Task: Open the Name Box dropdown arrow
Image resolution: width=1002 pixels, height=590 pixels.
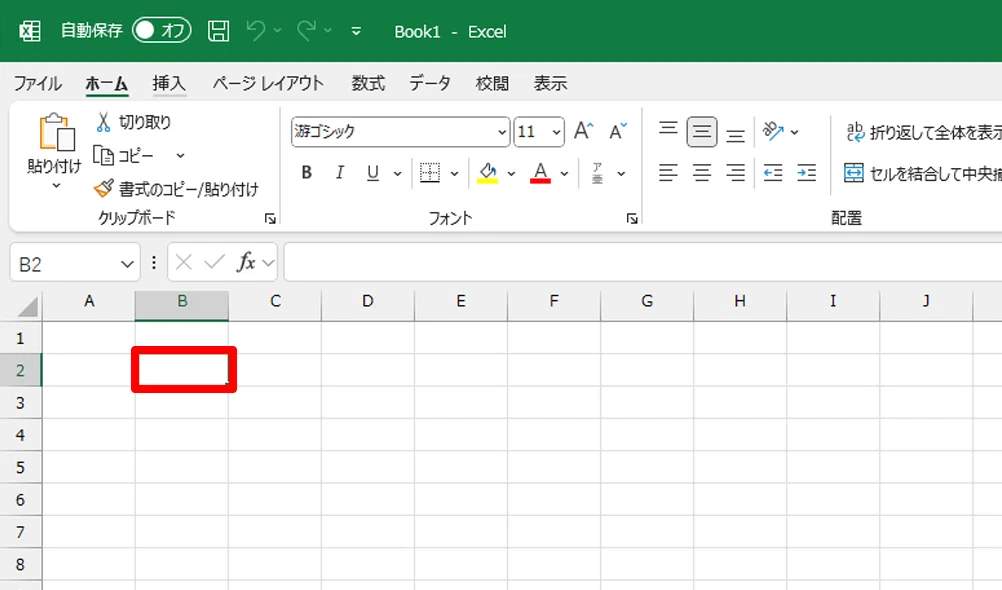Action: [127, 263]
